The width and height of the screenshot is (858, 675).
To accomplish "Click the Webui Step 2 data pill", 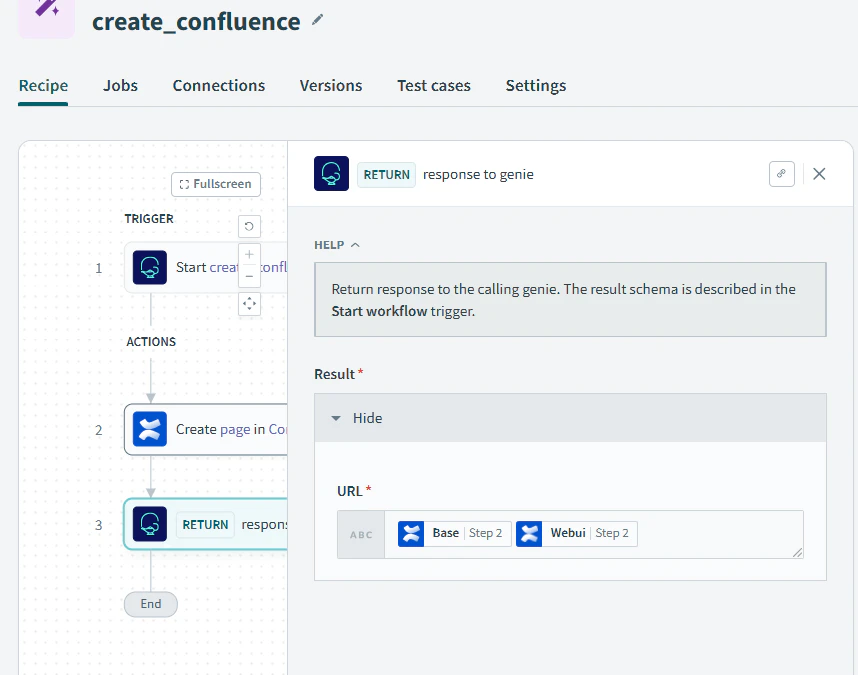I will coord(577,533).
